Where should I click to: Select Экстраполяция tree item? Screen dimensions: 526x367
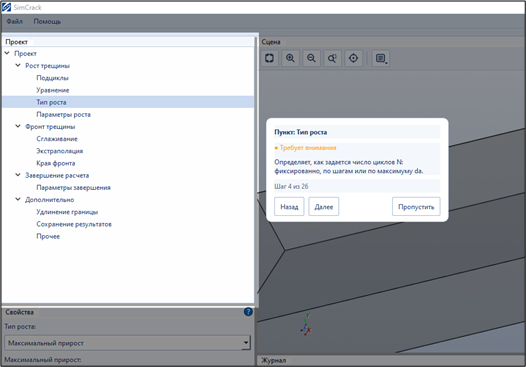click(x=59, y=151)
